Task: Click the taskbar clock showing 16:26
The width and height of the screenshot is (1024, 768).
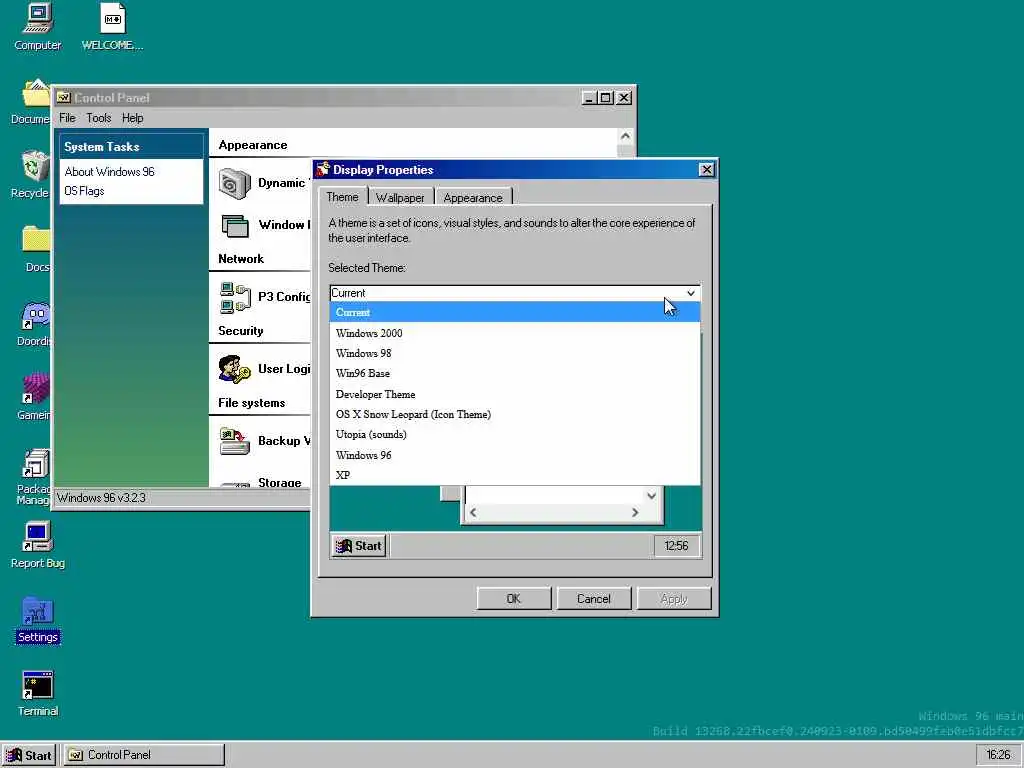Action: pyautogui.click(x=998, y=755)
